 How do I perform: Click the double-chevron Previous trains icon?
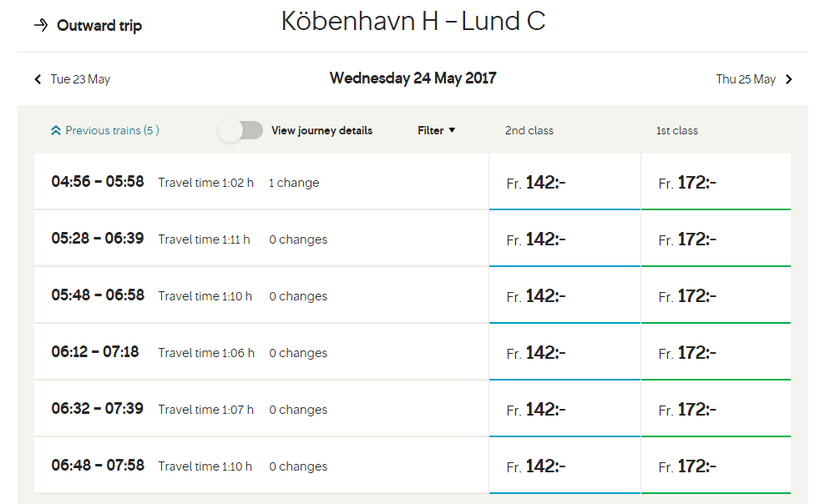click(x=55, y=131)
